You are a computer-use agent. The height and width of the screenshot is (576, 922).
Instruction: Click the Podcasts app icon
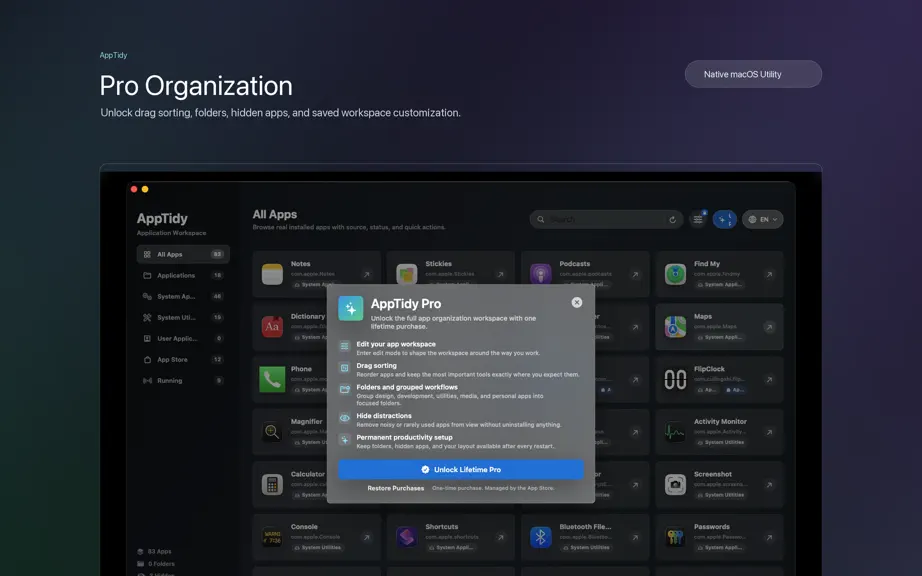pyautogui.click(x=541, y=274)
